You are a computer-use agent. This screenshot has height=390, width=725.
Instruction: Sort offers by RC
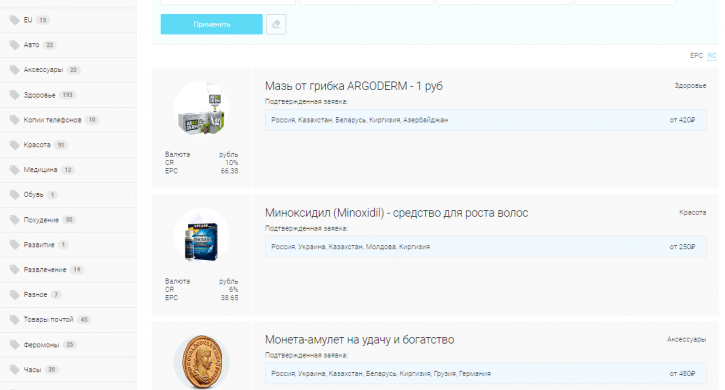coord(712,56)
